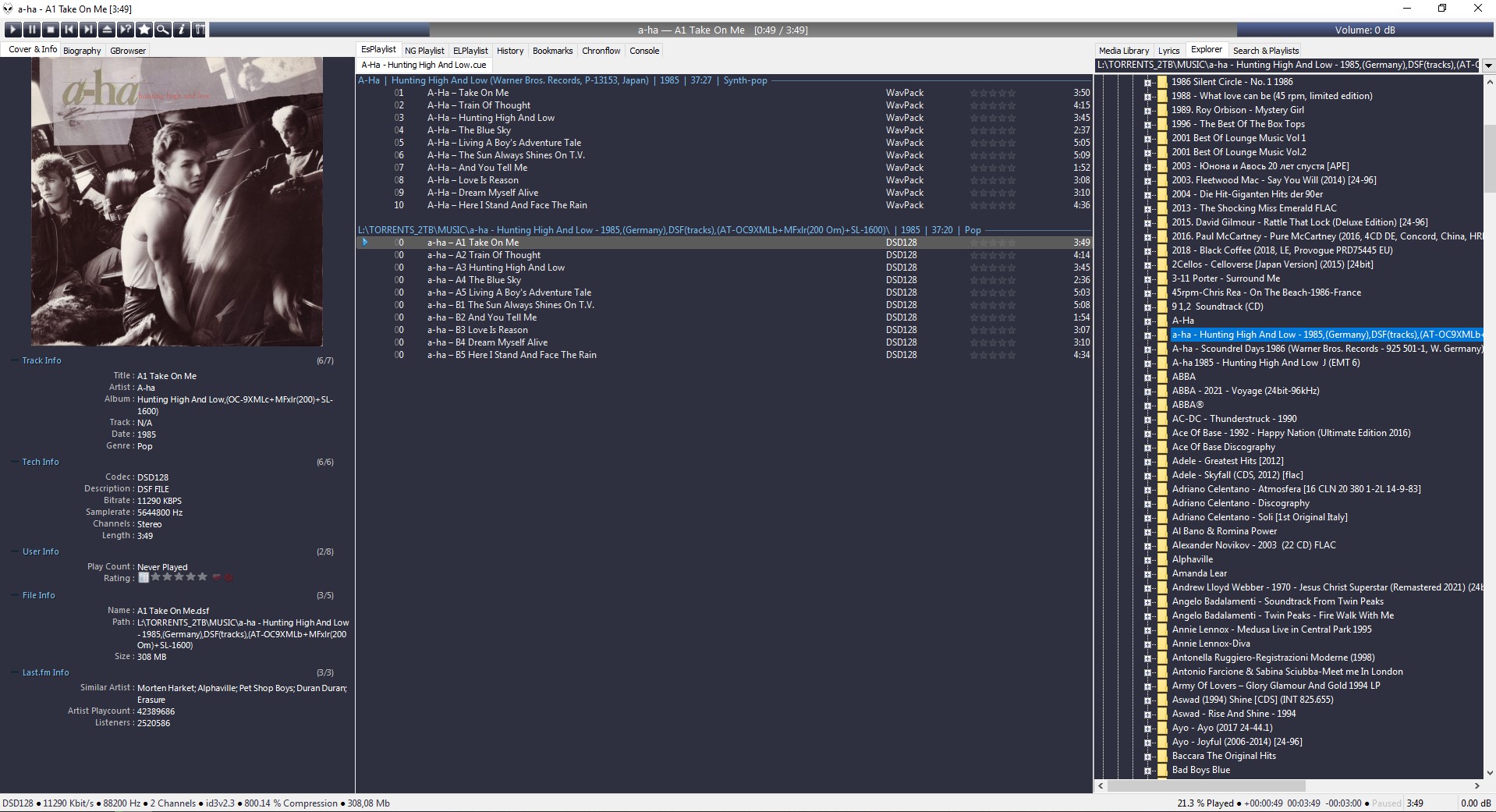The image size is (1496, 812).
Task: Click the star favorites icon in toolbar
Action: [144, 30]
